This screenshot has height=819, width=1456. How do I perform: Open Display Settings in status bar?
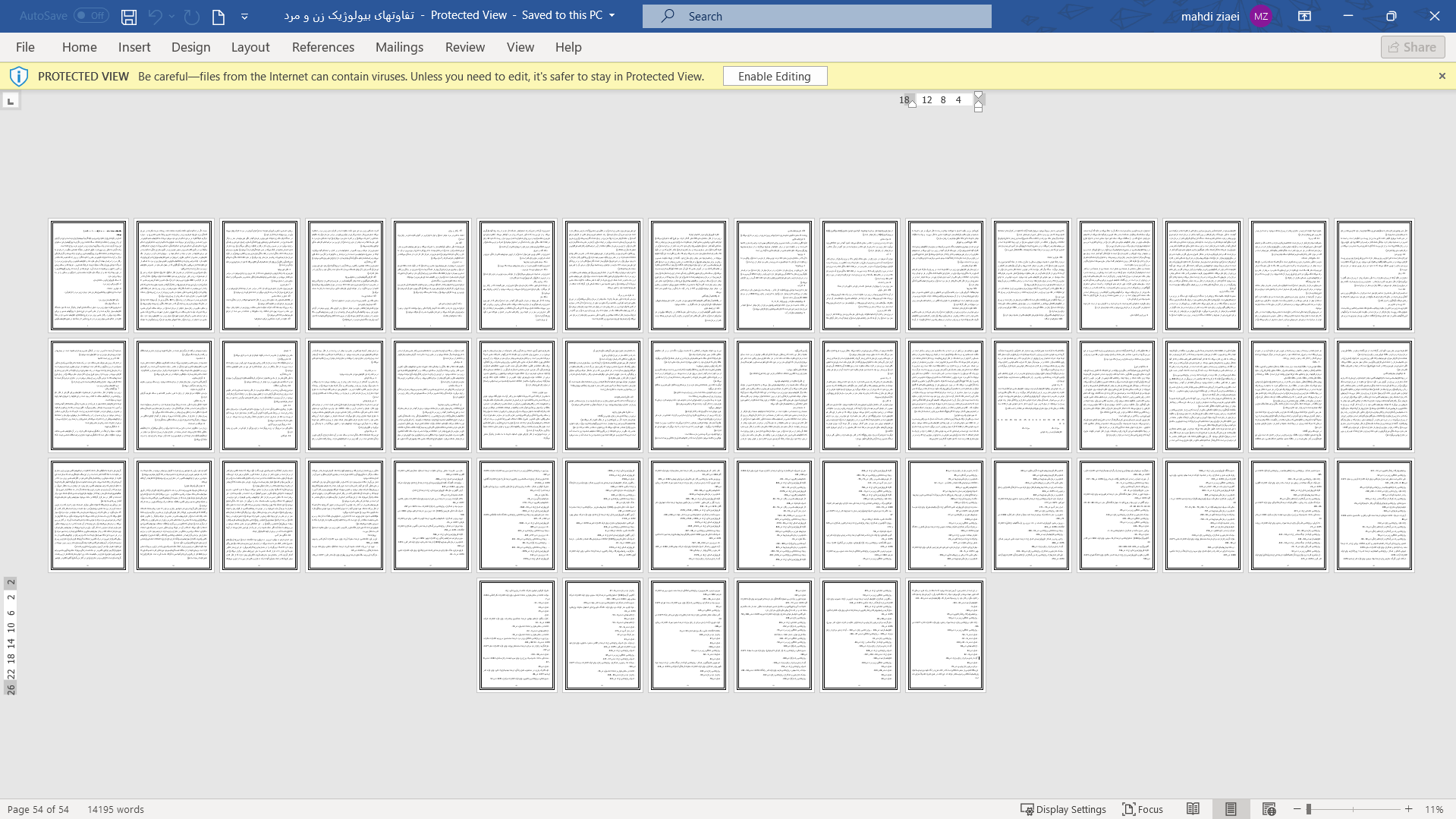(1063, 809)
